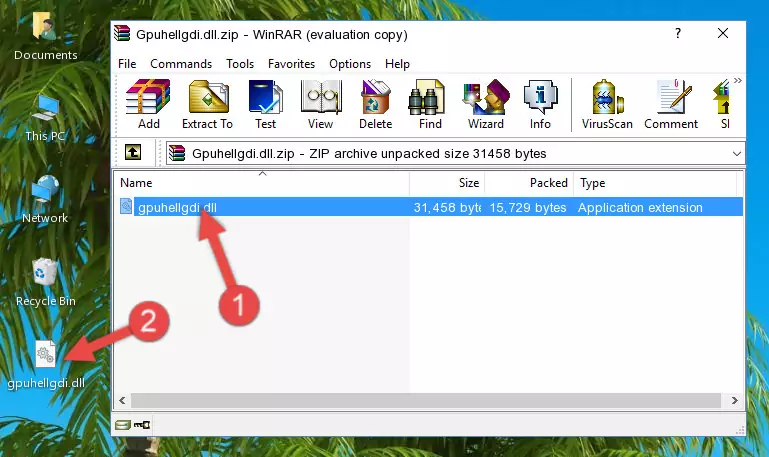Screen dimensions: 769x457
Task: Click the 15,729 bytes packed cell
Action: coord(528,207)
